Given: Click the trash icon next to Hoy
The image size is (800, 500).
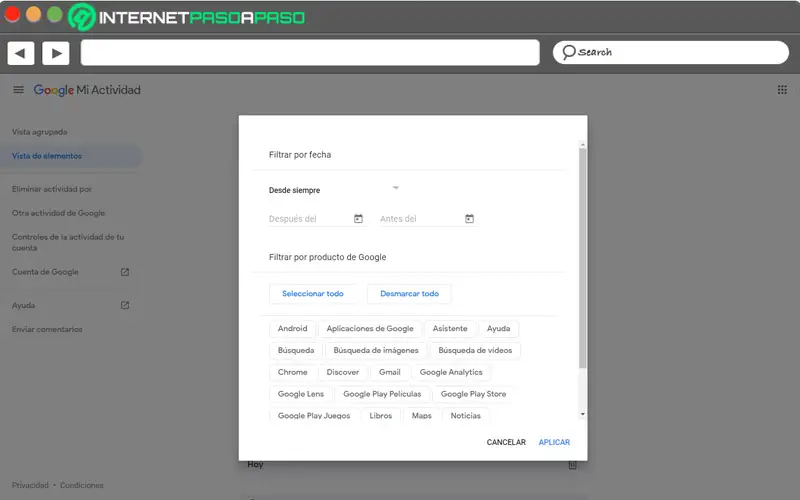Looking at the screenshot, I should click(572, 465).
